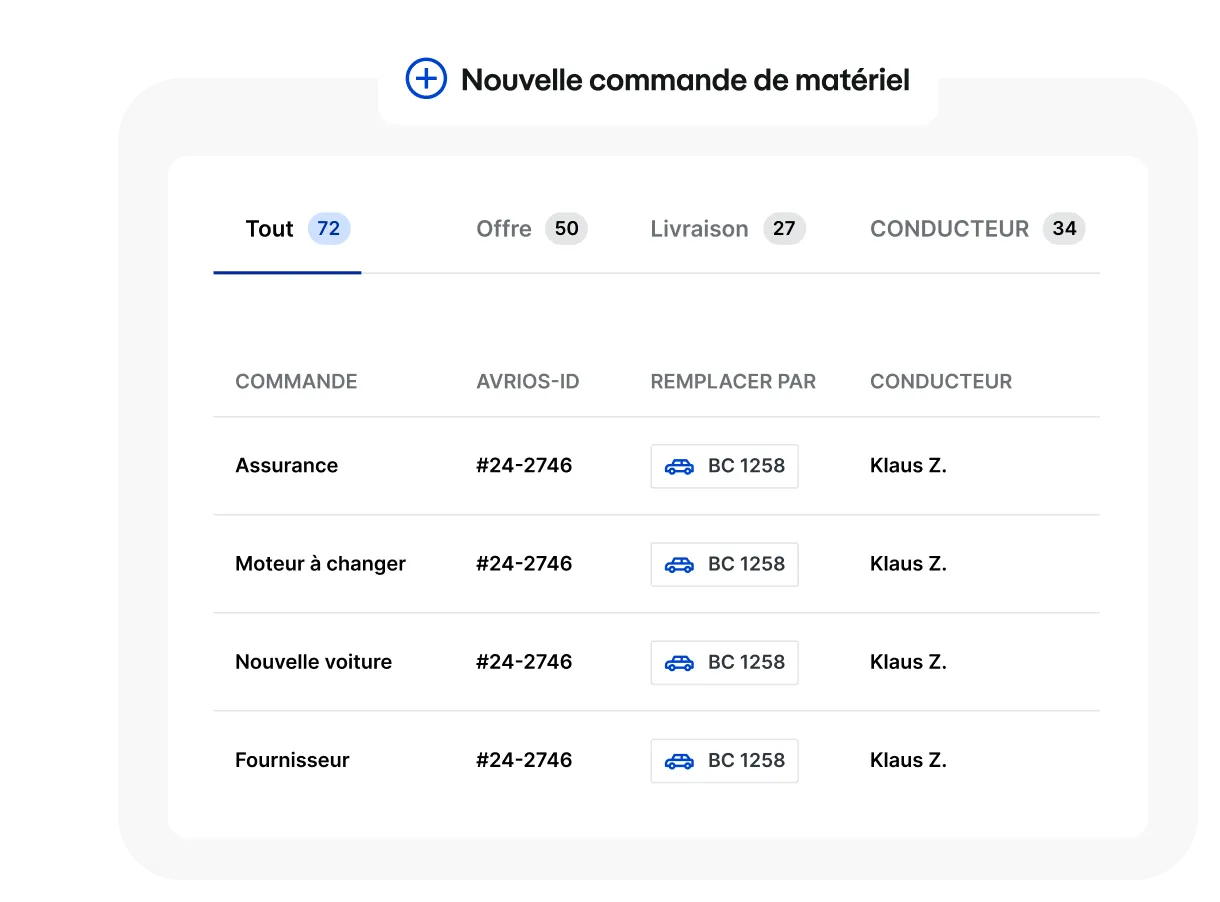The height and width of the screenshot is (902, 1220).
Task: Click the CONDUCTEUR column header
Action: (x=941, y=381)
